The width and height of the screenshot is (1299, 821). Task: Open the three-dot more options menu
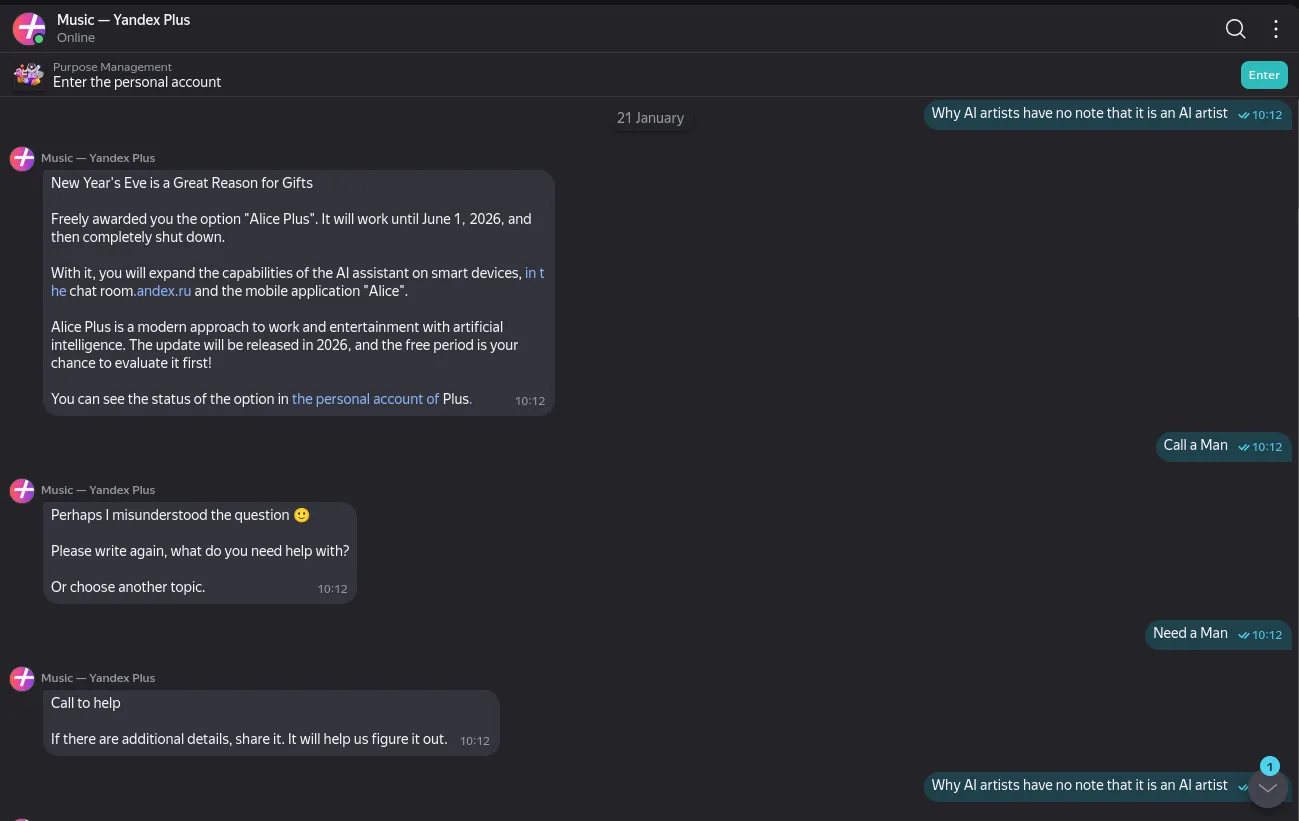(x=1276, y=29)
